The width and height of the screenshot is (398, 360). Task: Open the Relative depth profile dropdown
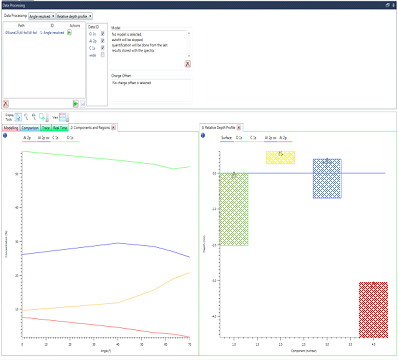74,16
